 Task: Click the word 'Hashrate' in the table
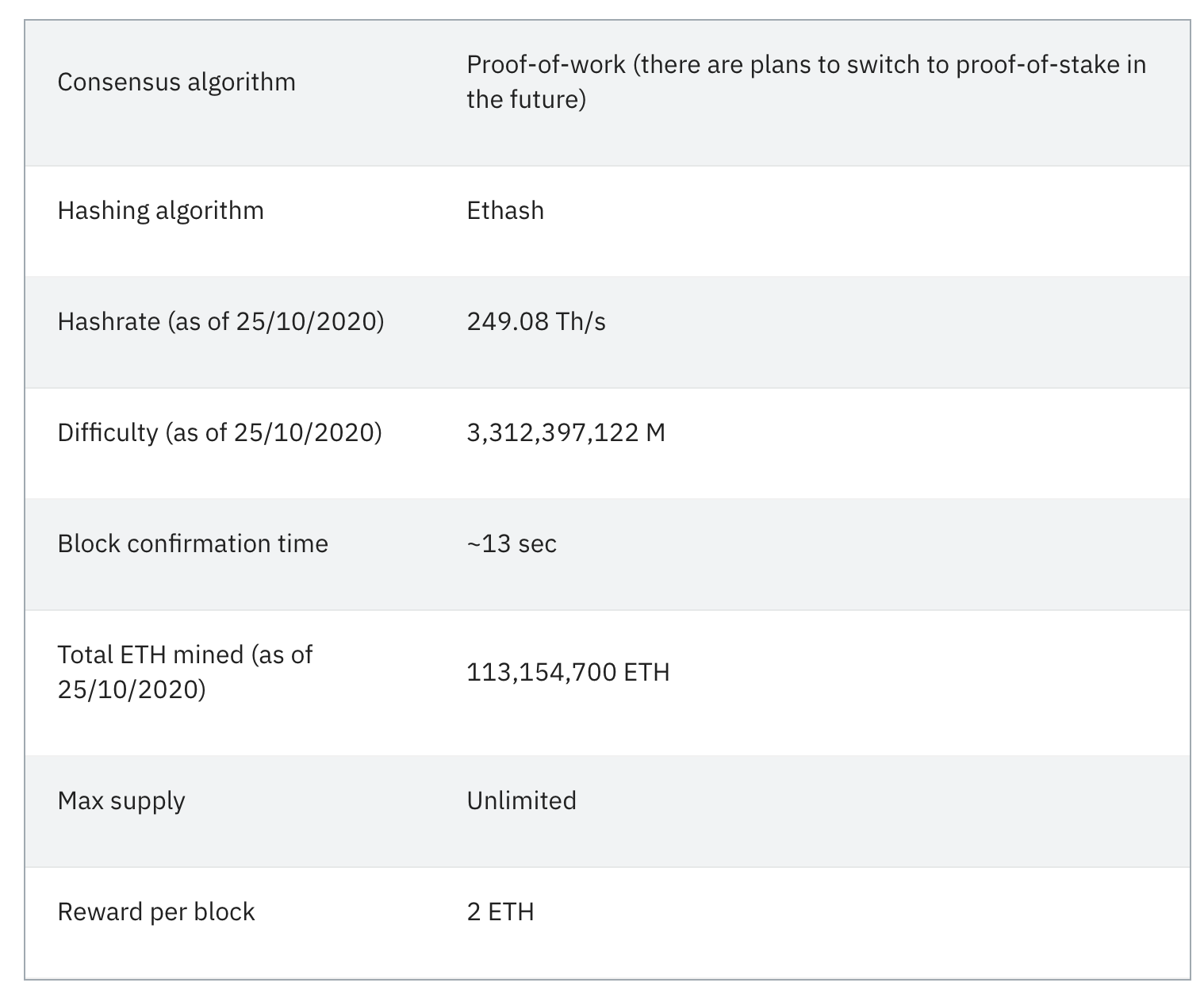(109, 321)
